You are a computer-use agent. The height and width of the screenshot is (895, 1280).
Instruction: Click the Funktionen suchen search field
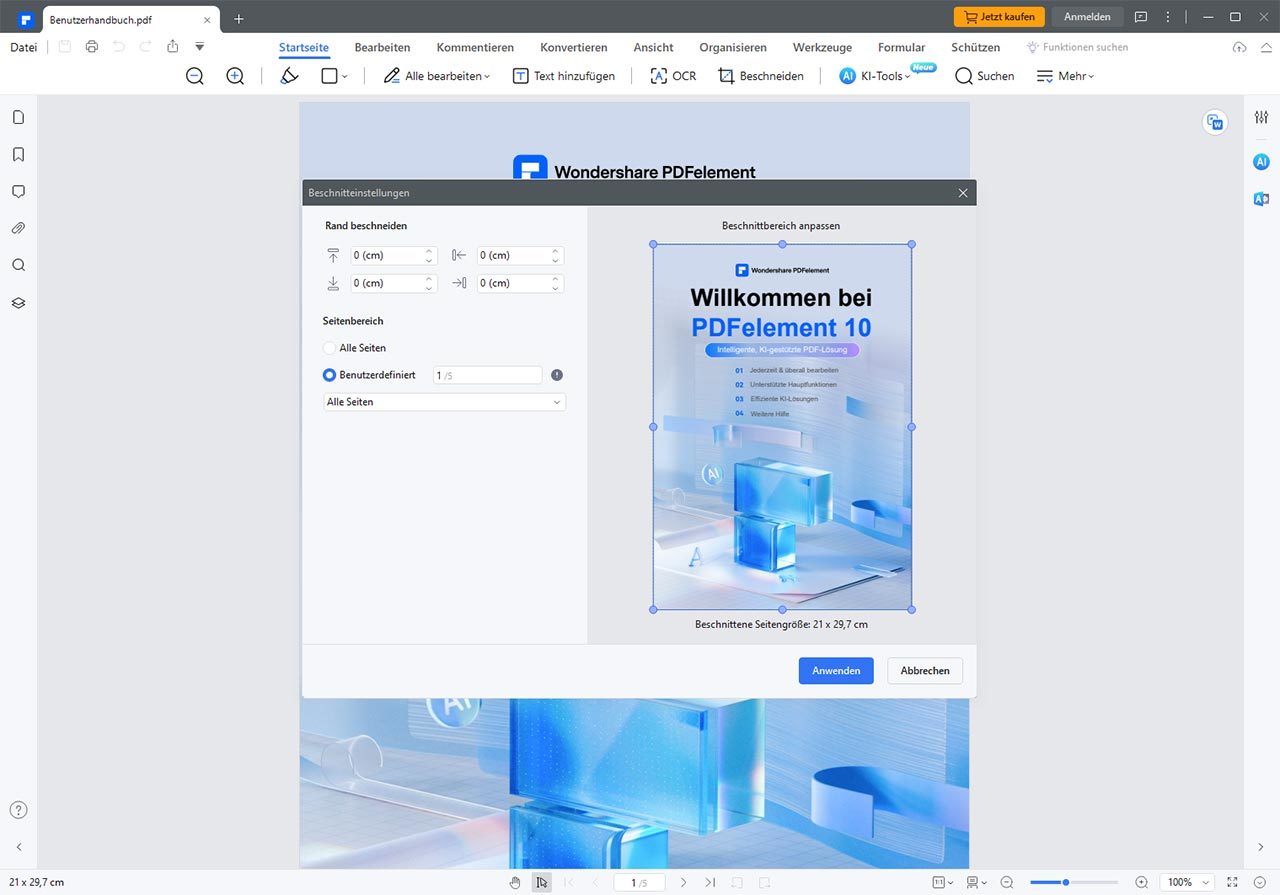click(x=1077, y=47)
